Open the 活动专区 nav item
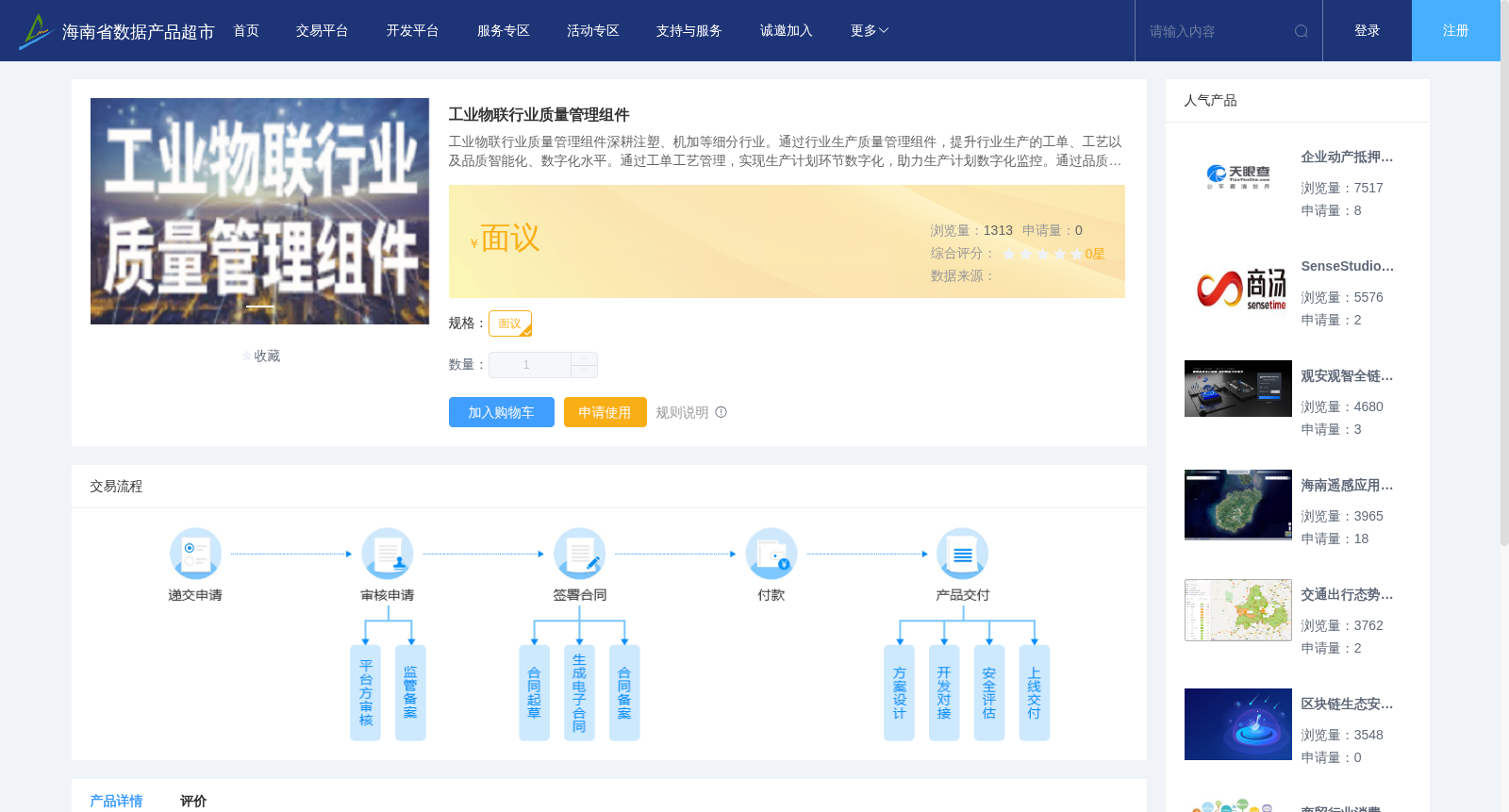The width and height of the screenshot is (1509, 812). pyautogui.click(x=593, y=31)
